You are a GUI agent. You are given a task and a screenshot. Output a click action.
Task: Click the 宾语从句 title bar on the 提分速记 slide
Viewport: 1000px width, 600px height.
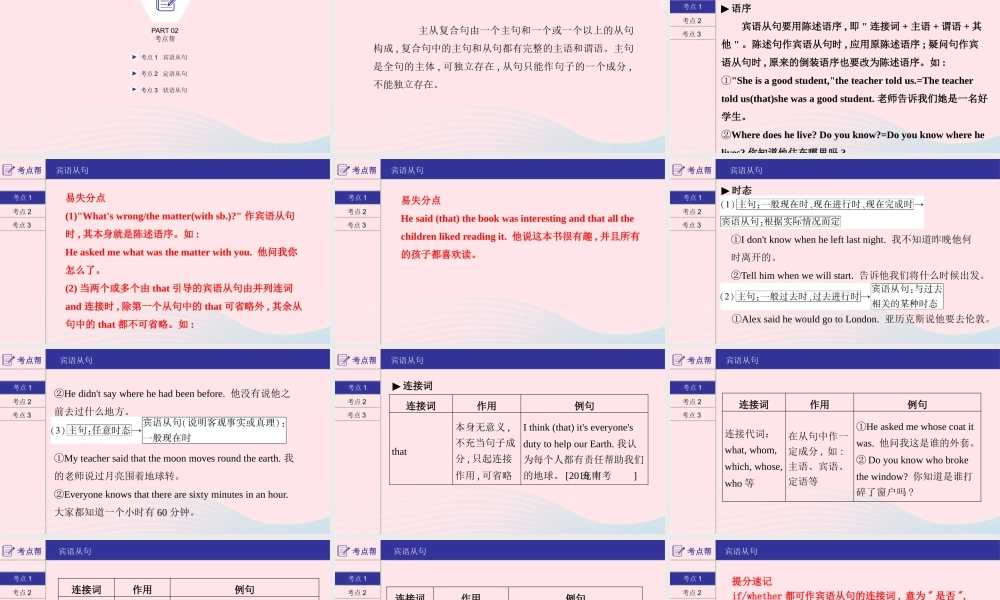tap(858, 551)
